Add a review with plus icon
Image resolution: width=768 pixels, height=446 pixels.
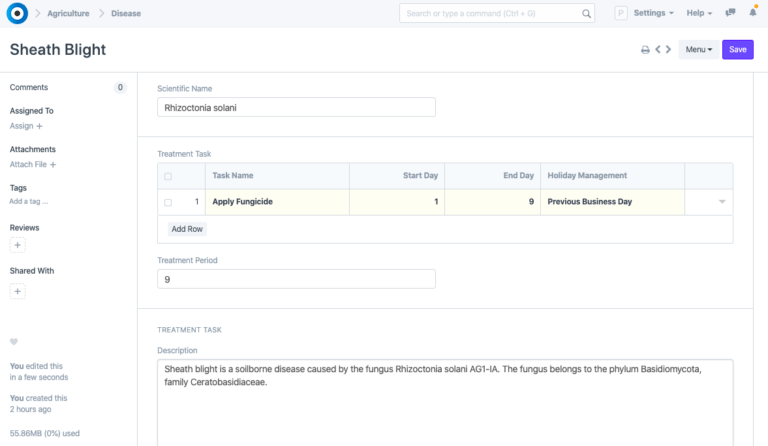click(17, 245)
